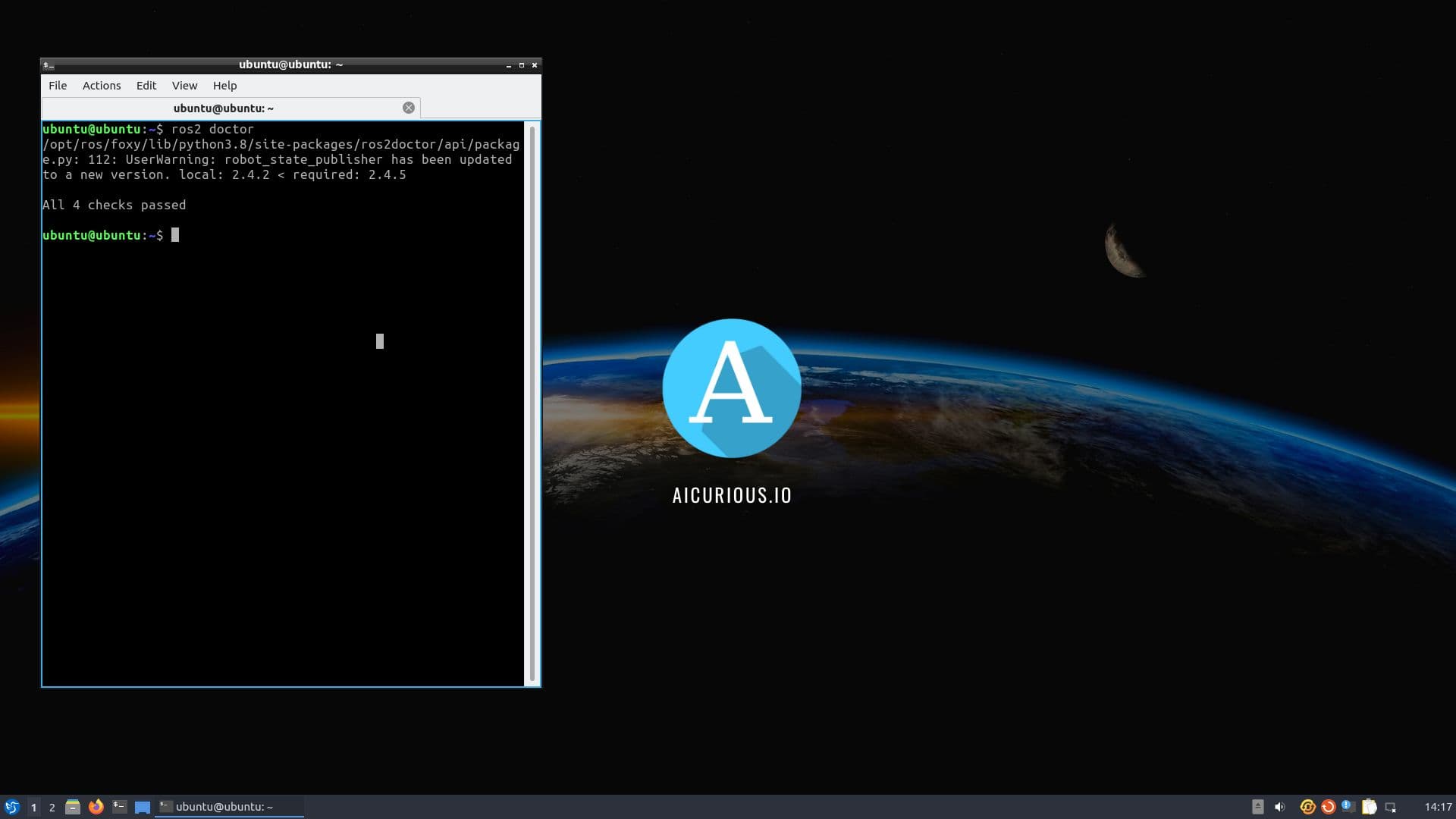This screenshot has height=819, width=1456.
Task: Open the File menu in terminal
Action: click(x=58, y=86)
